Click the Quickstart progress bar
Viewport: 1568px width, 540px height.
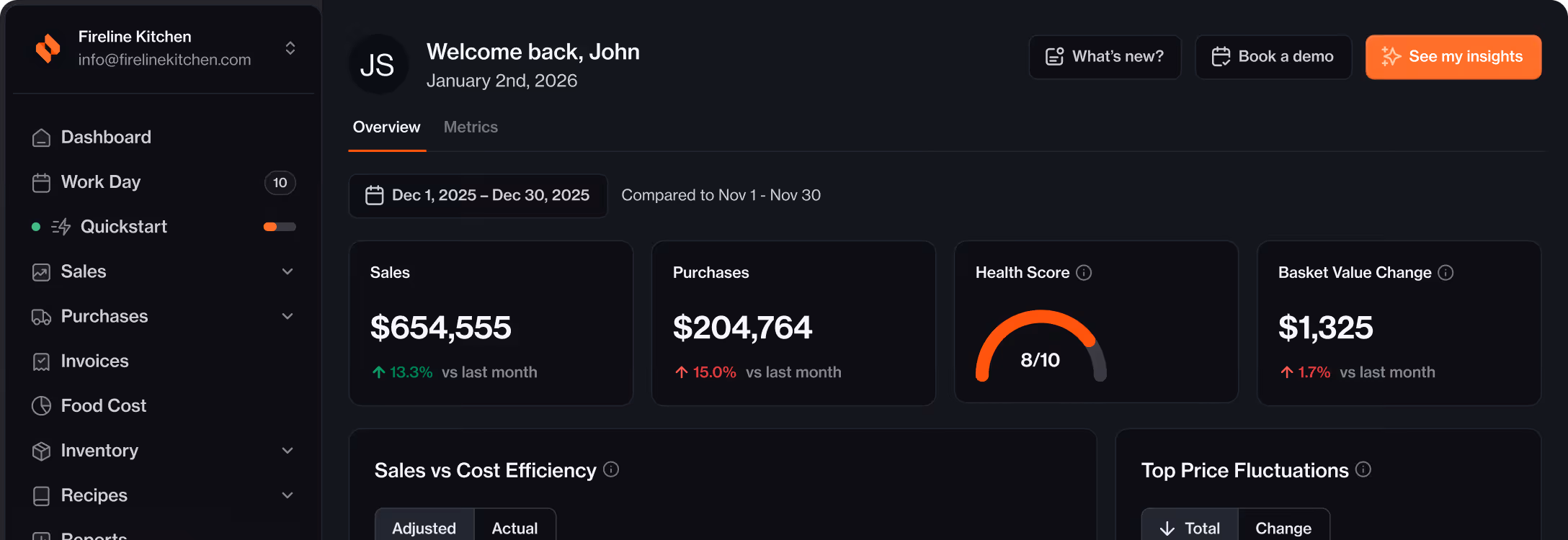tap(280, 227)
